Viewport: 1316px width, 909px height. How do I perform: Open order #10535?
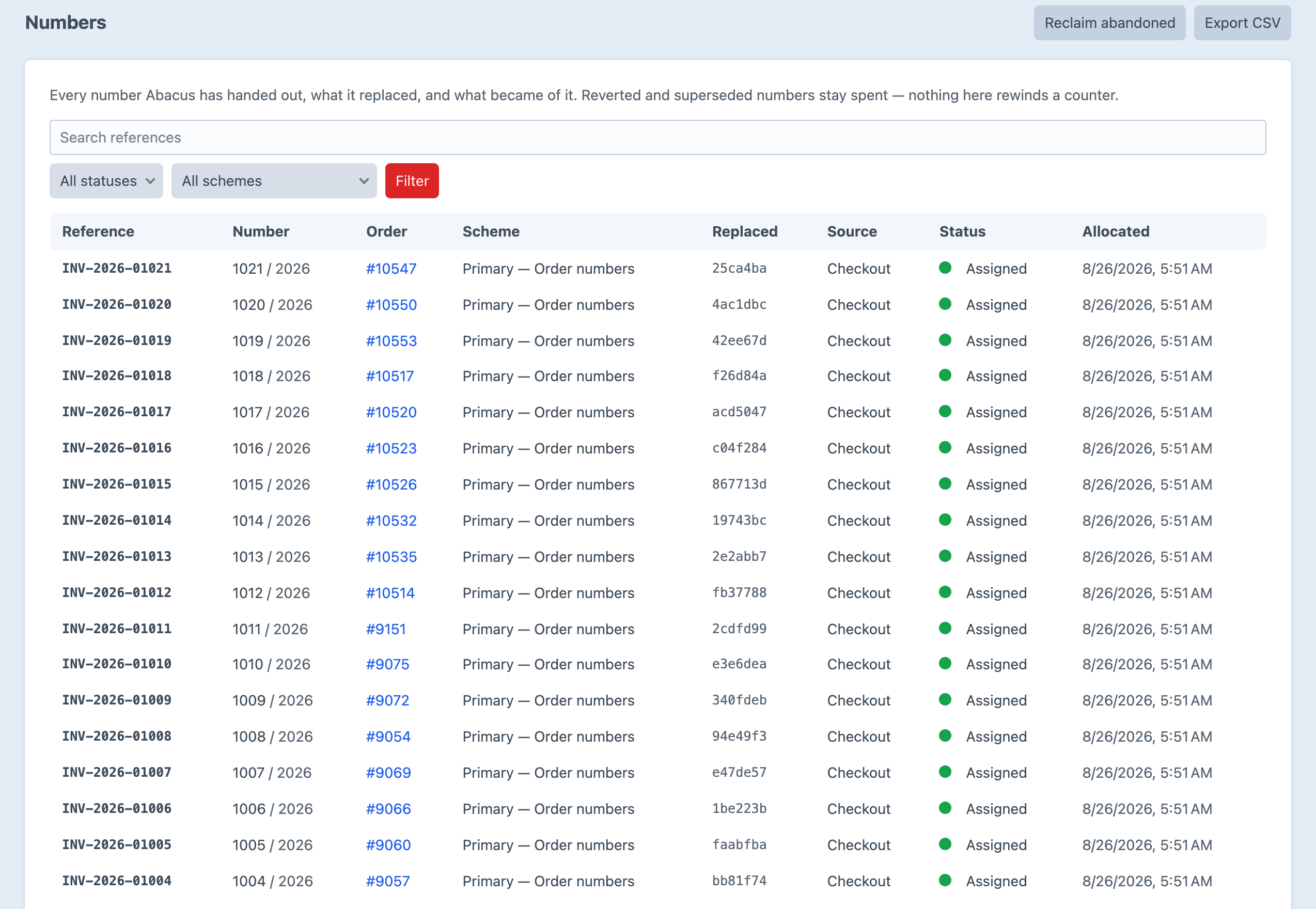[x=391, y=557]
